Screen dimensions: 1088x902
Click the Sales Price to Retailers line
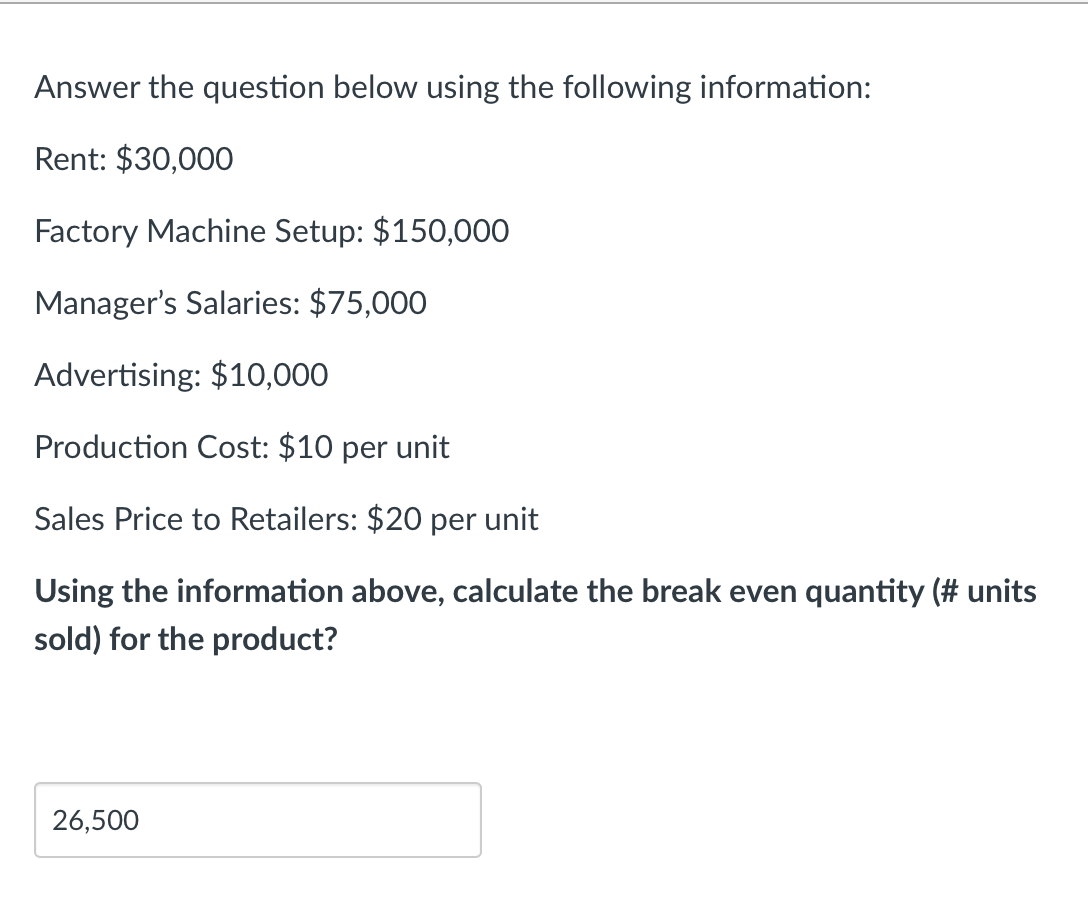pyautogui.click(x=286, y=519)
